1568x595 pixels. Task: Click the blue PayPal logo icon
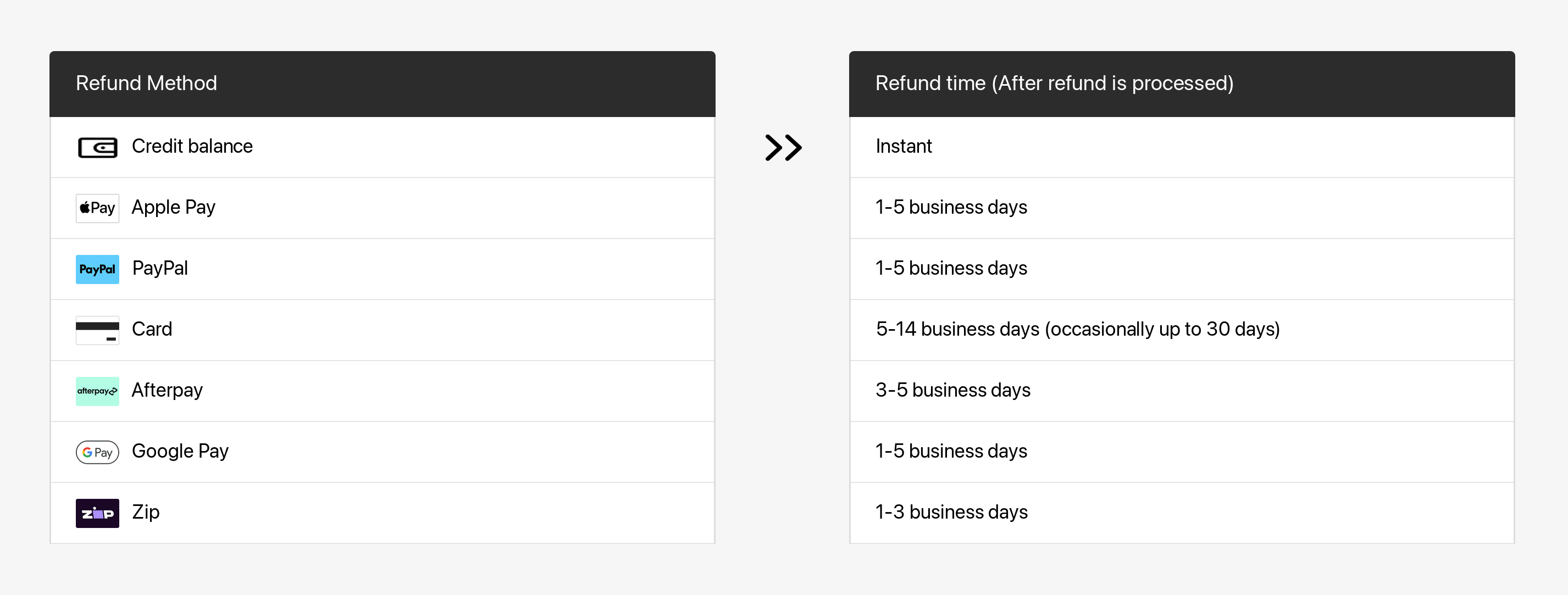97,269
